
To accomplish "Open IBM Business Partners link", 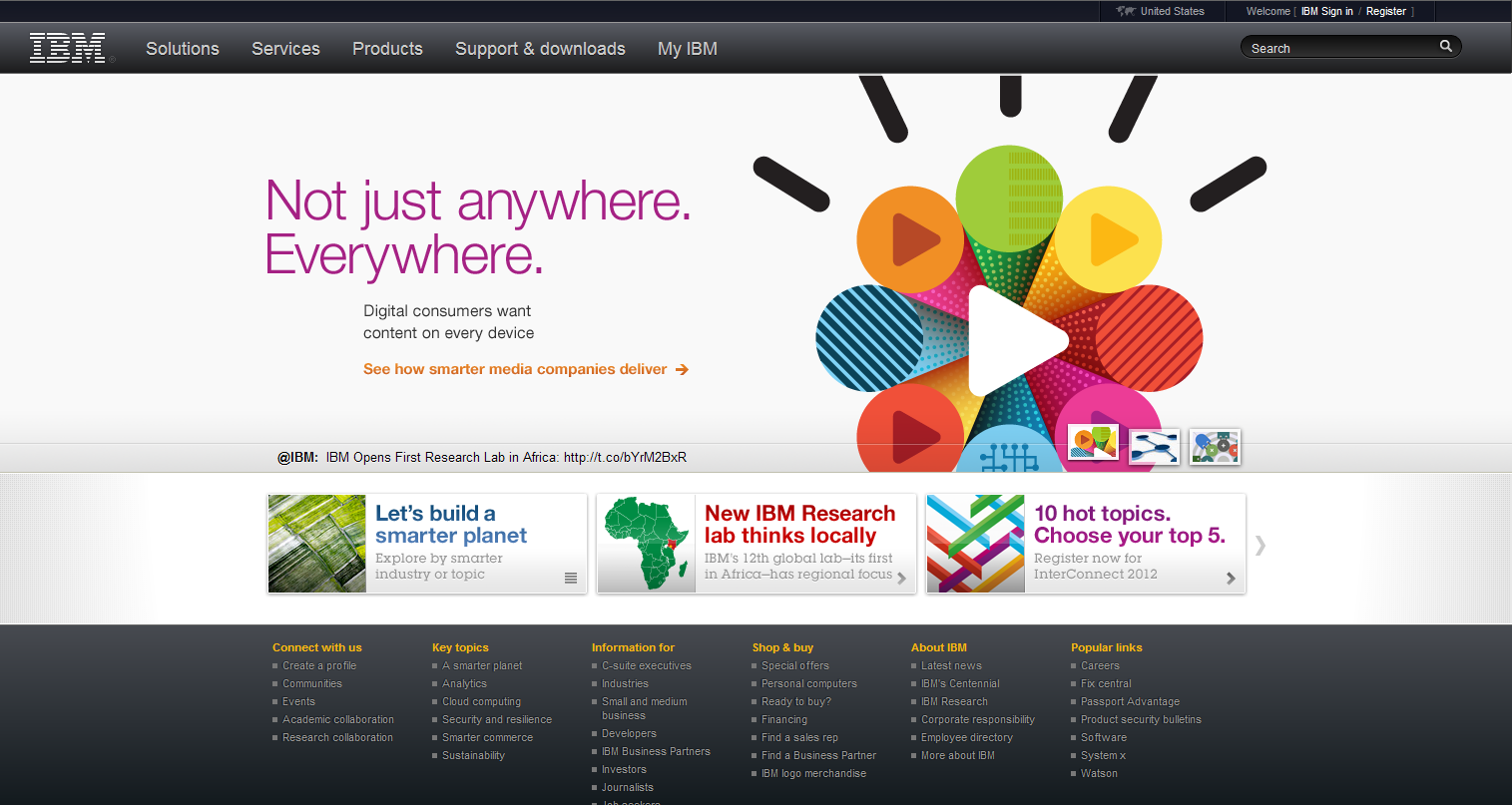I will [x=657, y=751].
